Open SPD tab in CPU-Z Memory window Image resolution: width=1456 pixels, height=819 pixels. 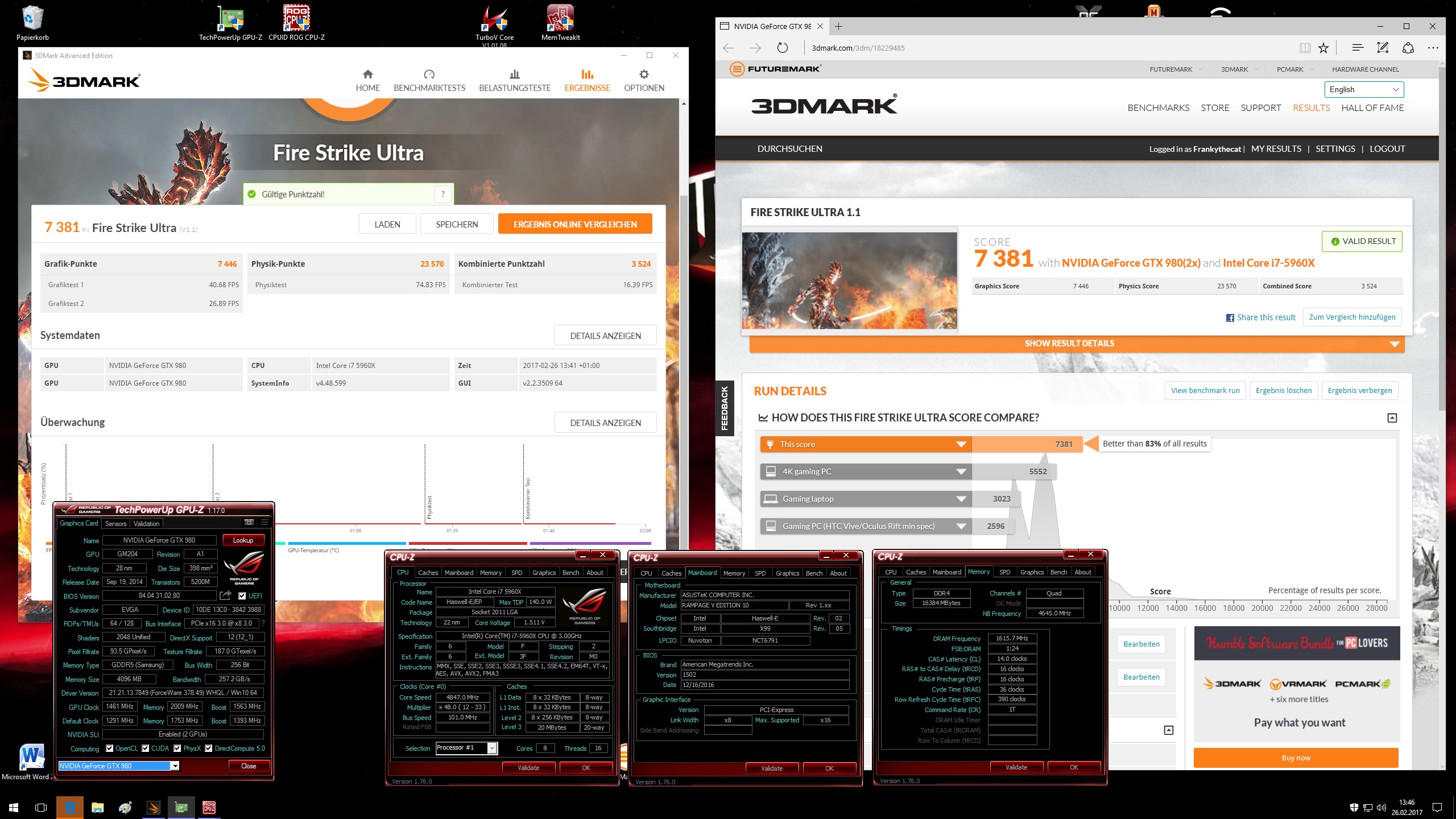[1004, 572]
